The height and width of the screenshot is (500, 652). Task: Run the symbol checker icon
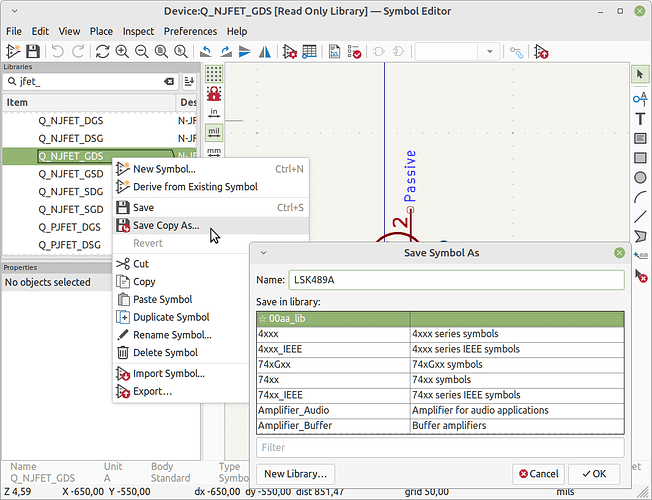point(354,52)
